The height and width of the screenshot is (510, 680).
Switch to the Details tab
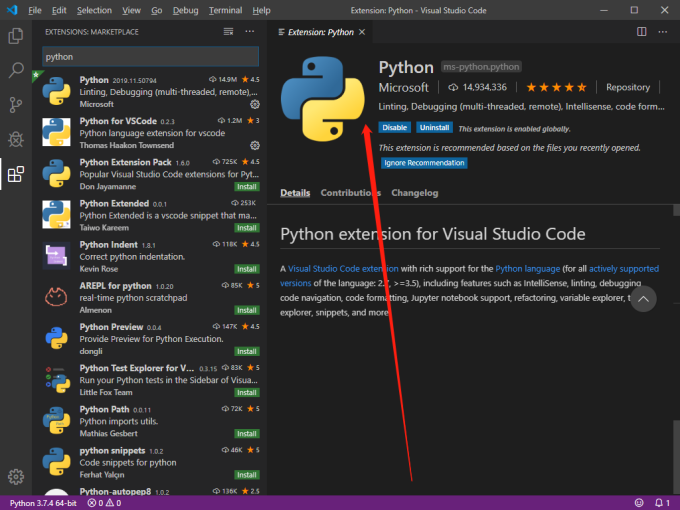tap(295, 193)
